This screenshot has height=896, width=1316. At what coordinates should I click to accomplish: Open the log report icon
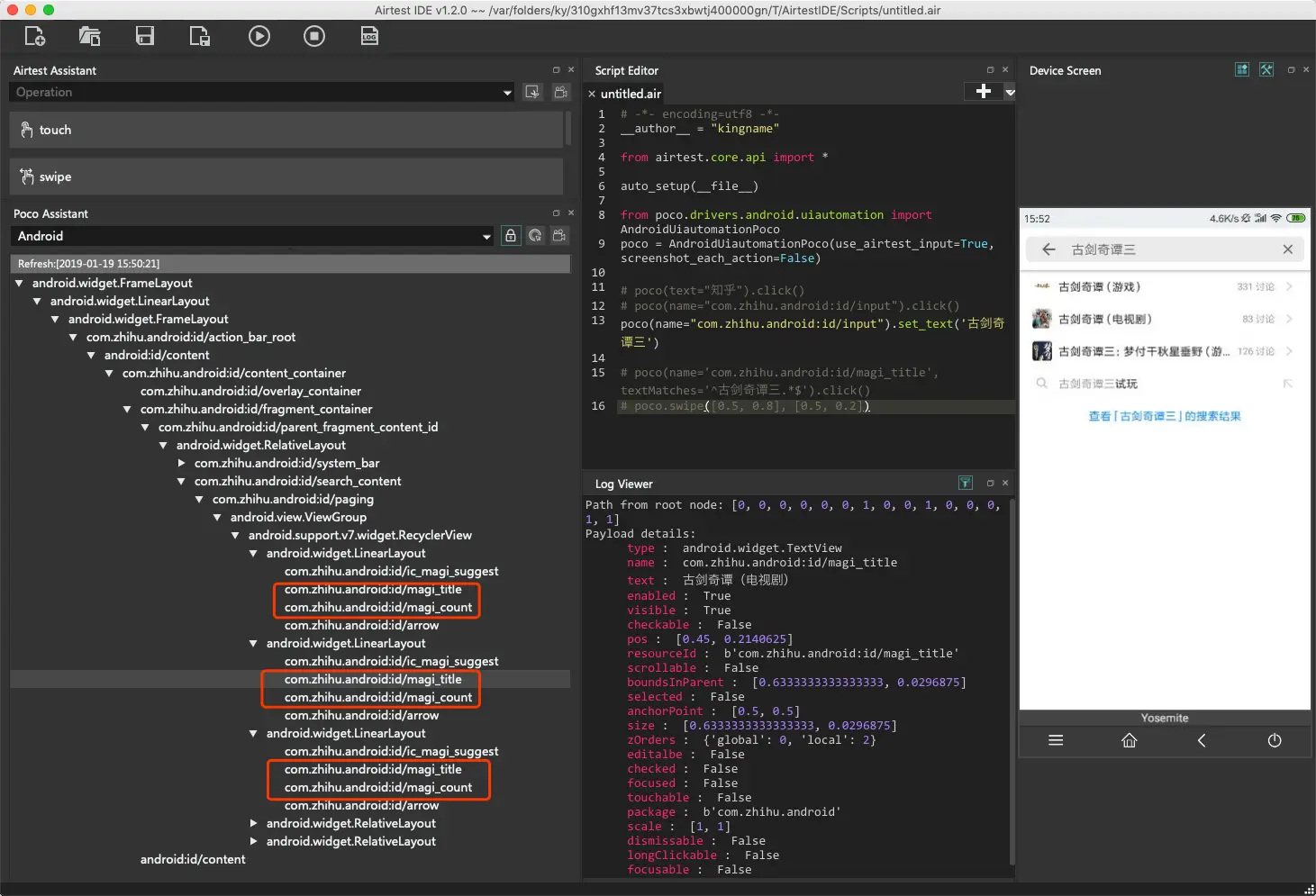pyautogui.click(x=369, y=37)
